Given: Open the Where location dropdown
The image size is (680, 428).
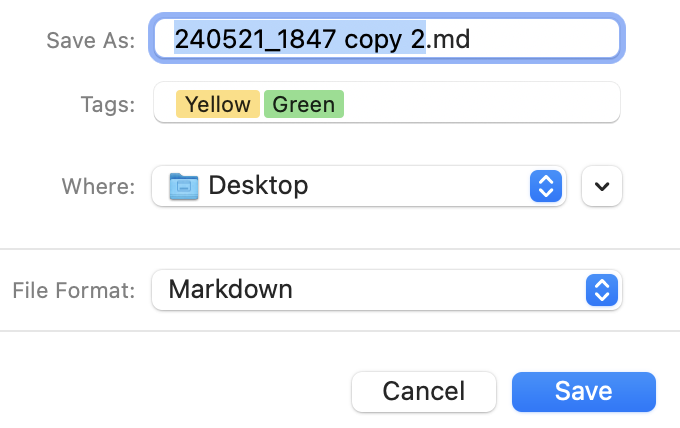Looking at the screenshot, I should pos(358,186).
